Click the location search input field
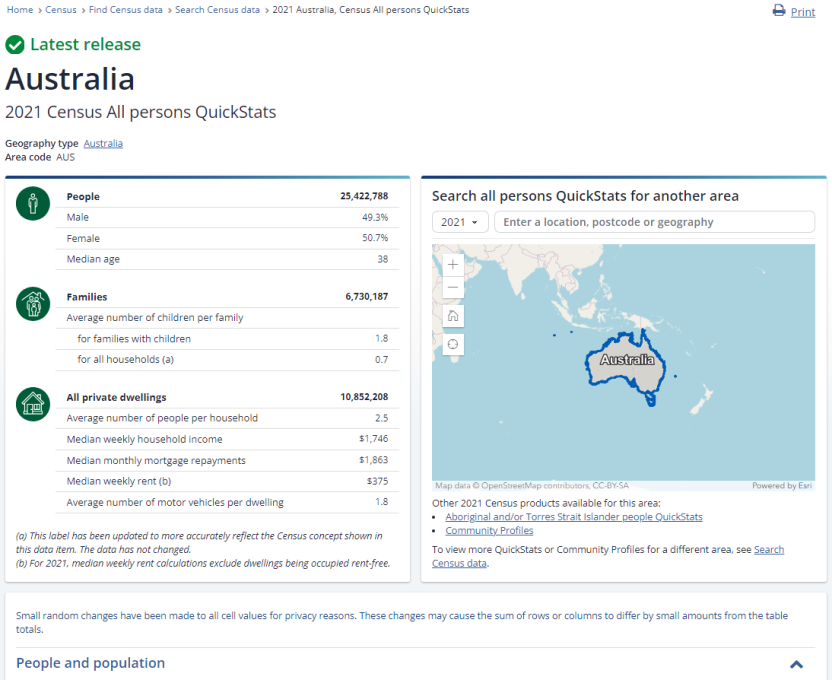 pos(653,221)
